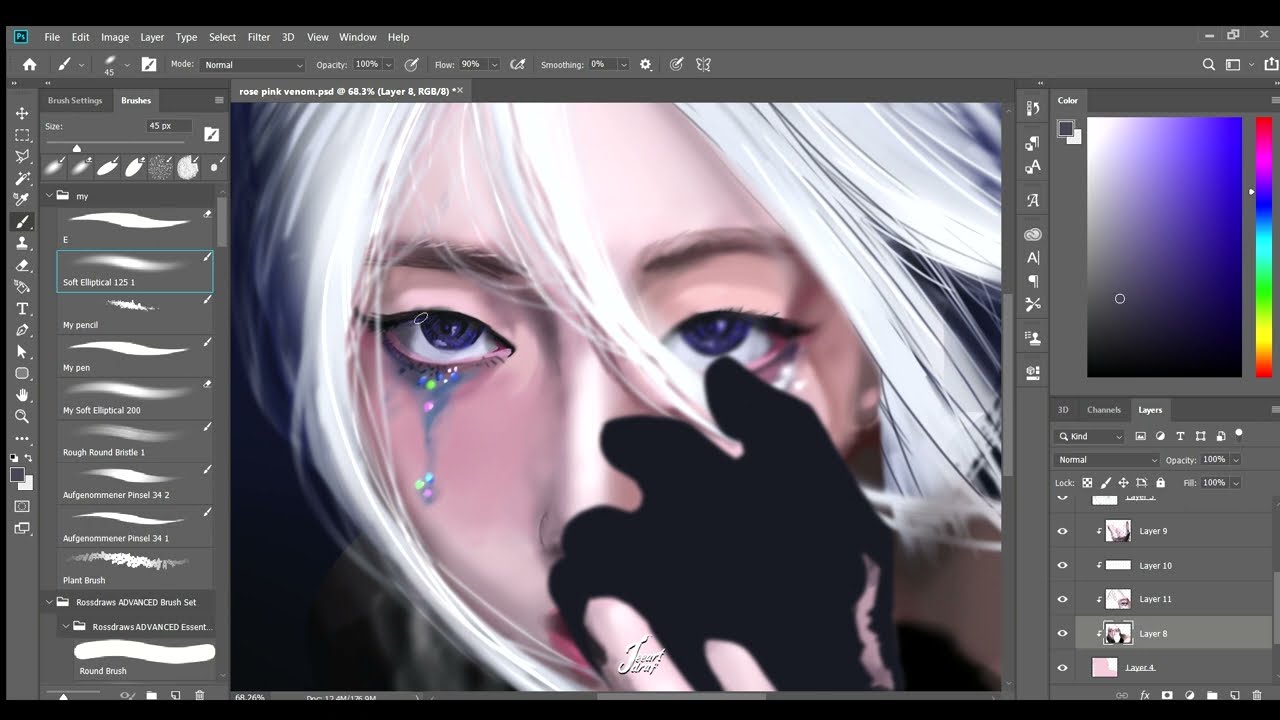
Task: Open the layer Kind filter dropdown
Action: pos(1089,436)
